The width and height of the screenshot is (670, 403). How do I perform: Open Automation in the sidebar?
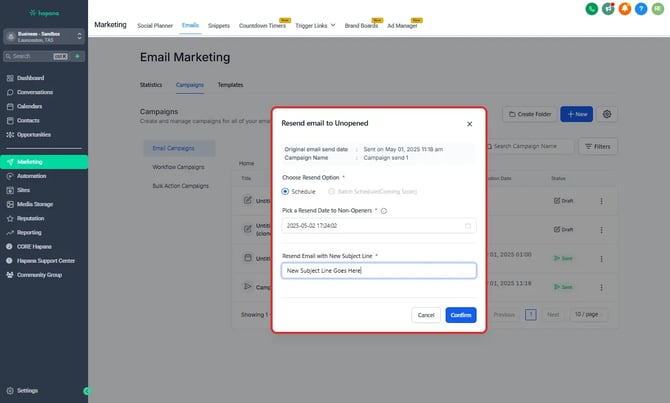(x=31, y=175)
